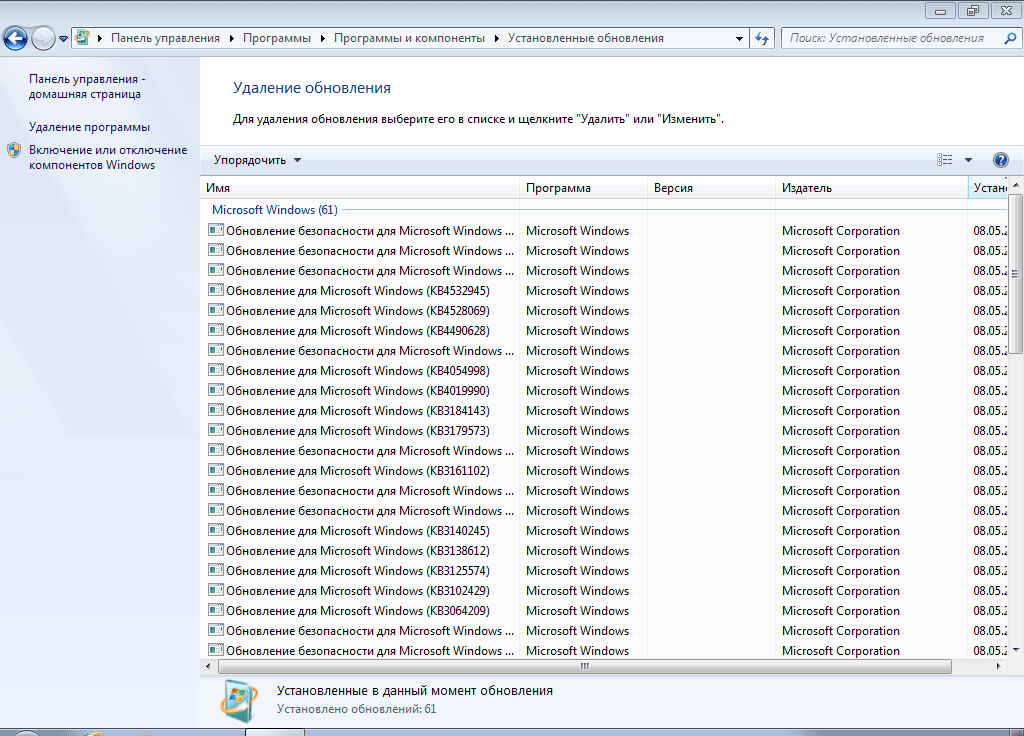Open the help question mark icon
The image size is (1024, 736).
1000,160
